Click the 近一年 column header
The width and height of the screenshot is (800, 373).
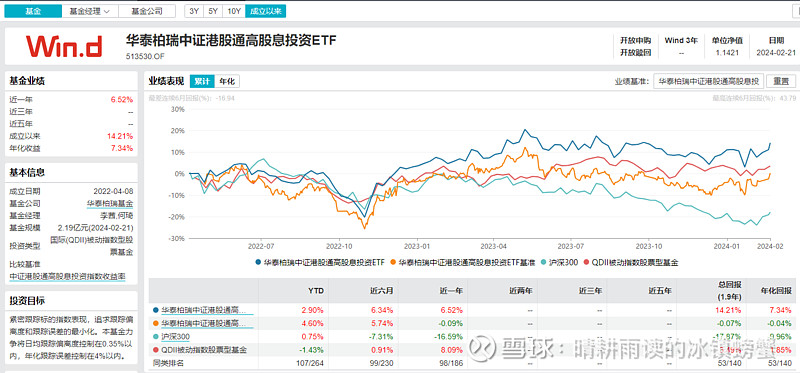(x=451, y=291)
